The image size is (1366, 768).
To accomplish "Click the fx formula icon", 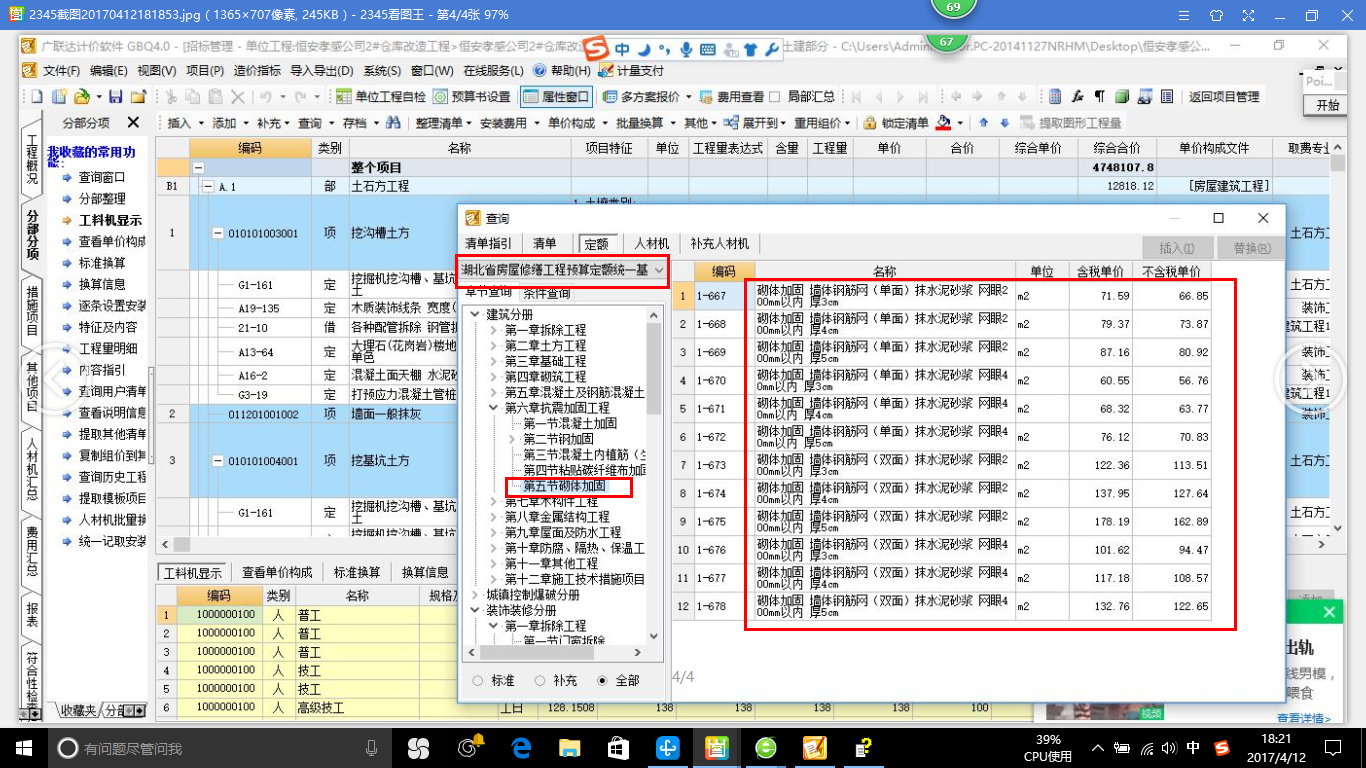I will 1078,97.
